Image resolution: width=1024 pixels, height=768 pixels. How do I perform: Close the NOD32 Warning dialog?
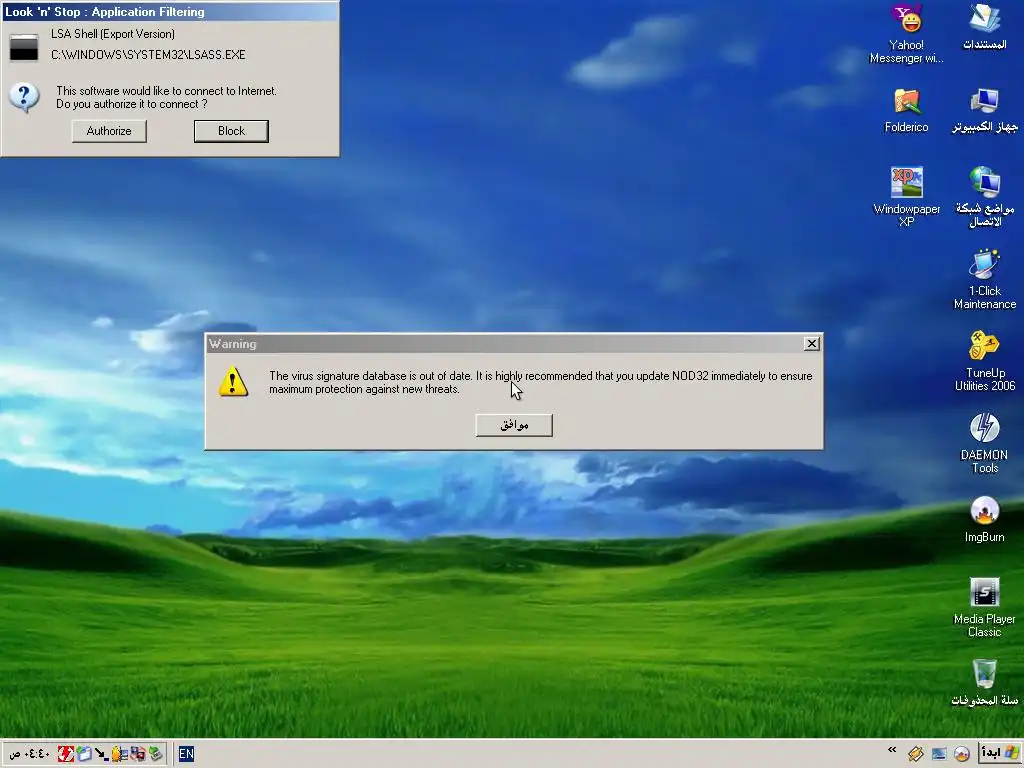pyautogui.click(x=812, y=344)
